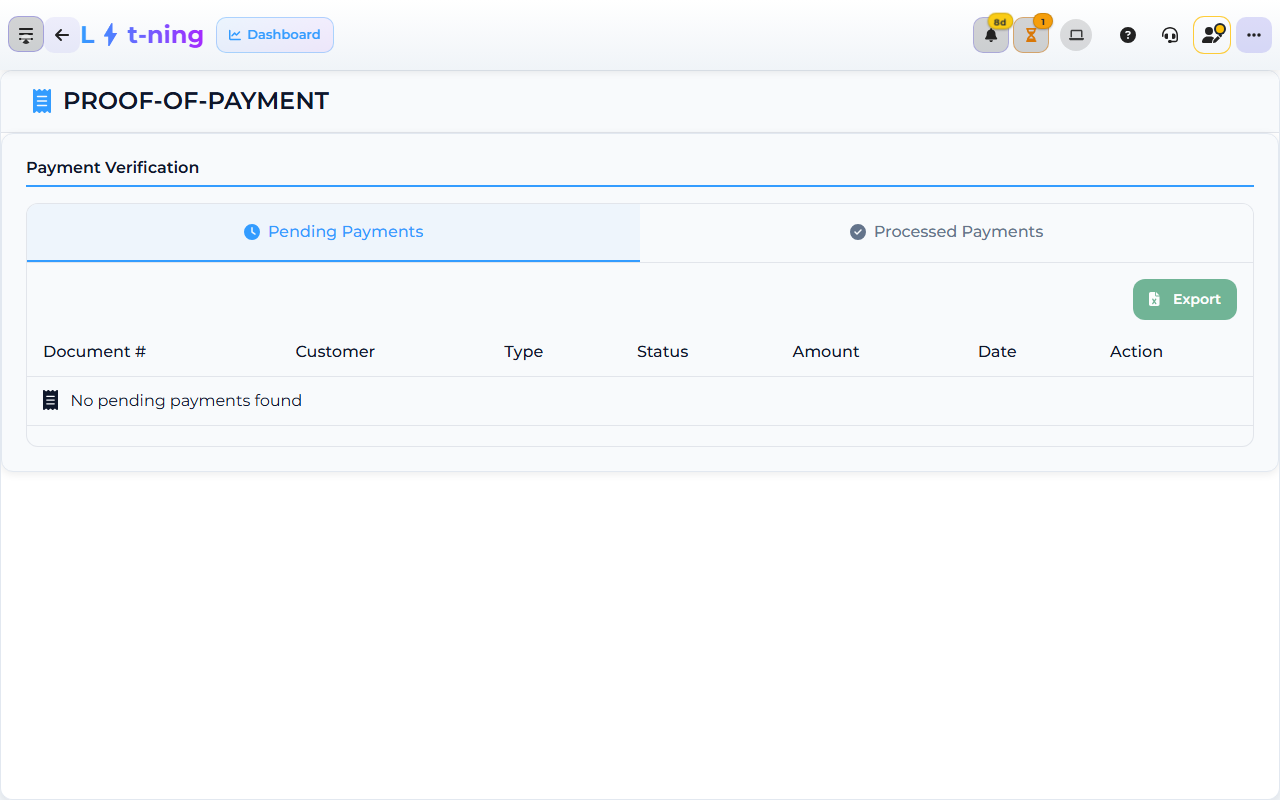Click the Status column header
The width and height of the screenshot is (1280, 800).
663,352
